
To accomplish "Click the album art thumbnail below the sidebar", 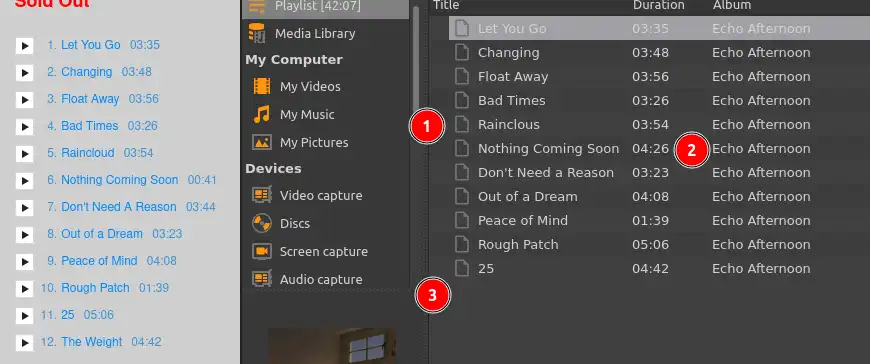I will [x=332, y=346].
